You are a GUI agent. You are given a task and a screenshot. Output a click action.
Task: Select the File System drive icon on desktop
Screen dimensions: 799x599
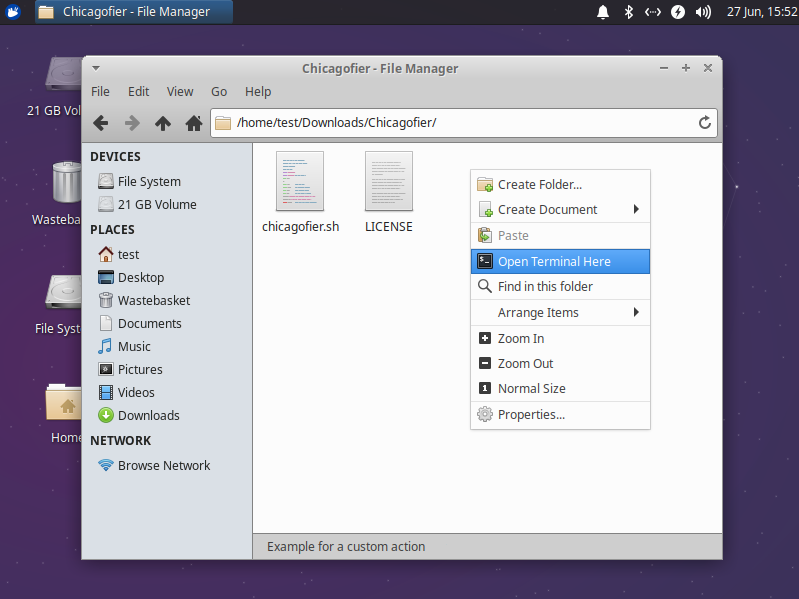click(63, 291)
